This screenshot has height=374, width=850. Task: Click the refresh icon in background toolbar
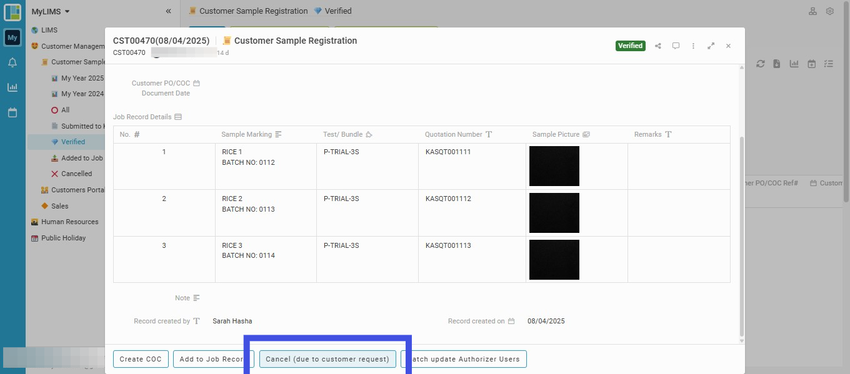coord(761,64)
